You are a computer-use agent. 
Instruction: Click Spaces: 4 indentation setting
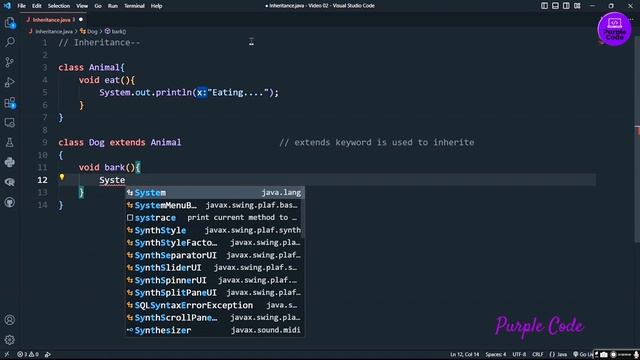coord(496,354)
